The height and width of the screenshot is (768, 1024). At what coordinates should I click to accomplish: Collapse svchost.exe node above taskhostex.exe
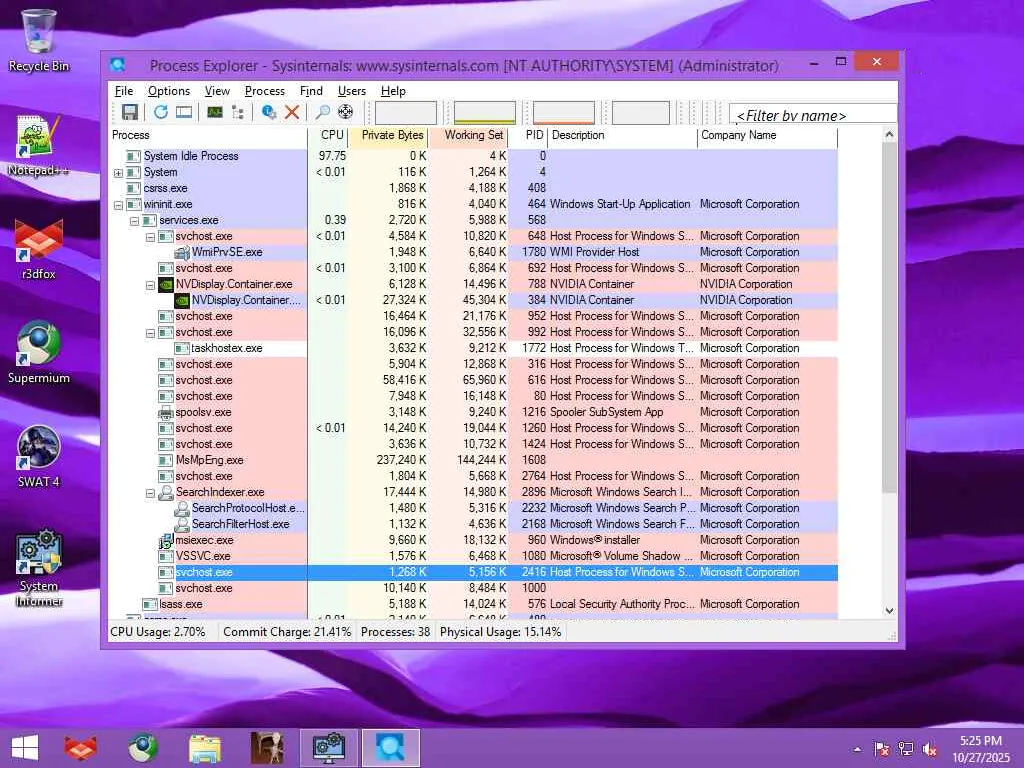(150, 333)
